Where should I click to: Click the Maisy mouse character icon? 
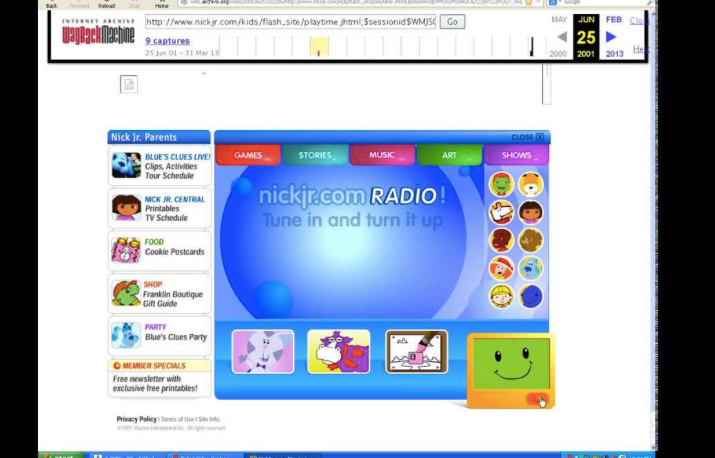pyautogui.click(x=501, y=213)
